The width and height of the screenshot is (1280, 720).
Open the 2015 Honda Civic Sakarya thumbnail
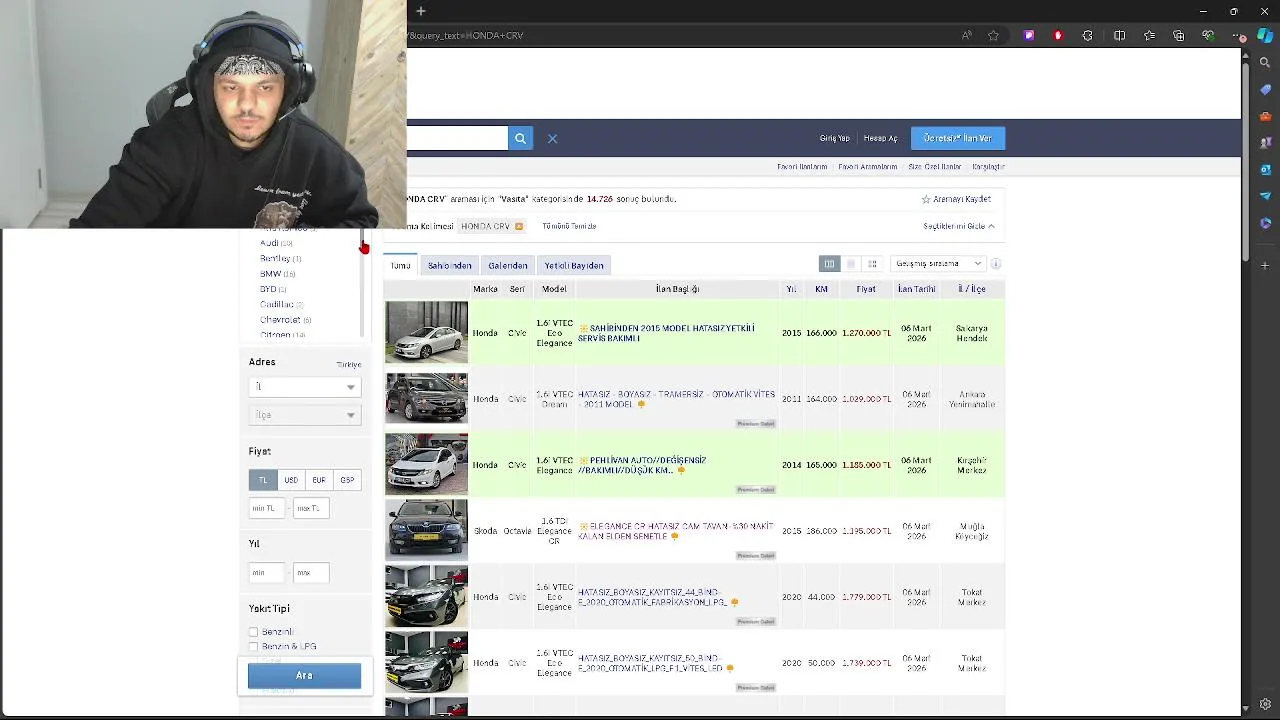pyautogui.click(x=426, y=332)
